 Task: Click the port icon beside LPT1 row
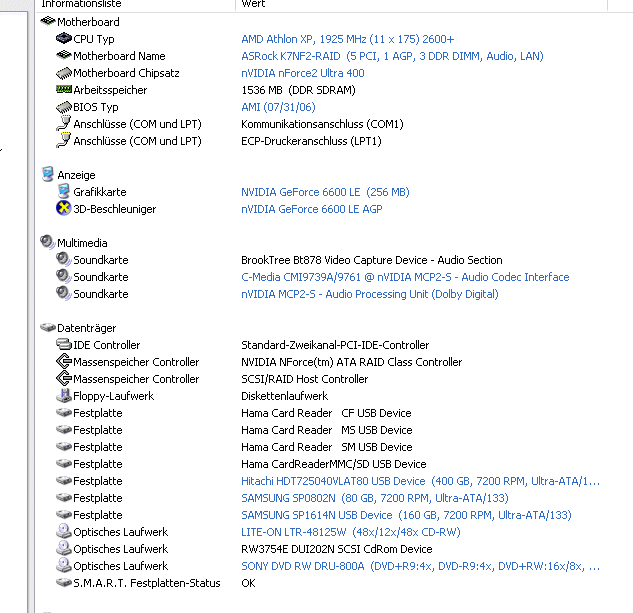(x=64, y=141)
